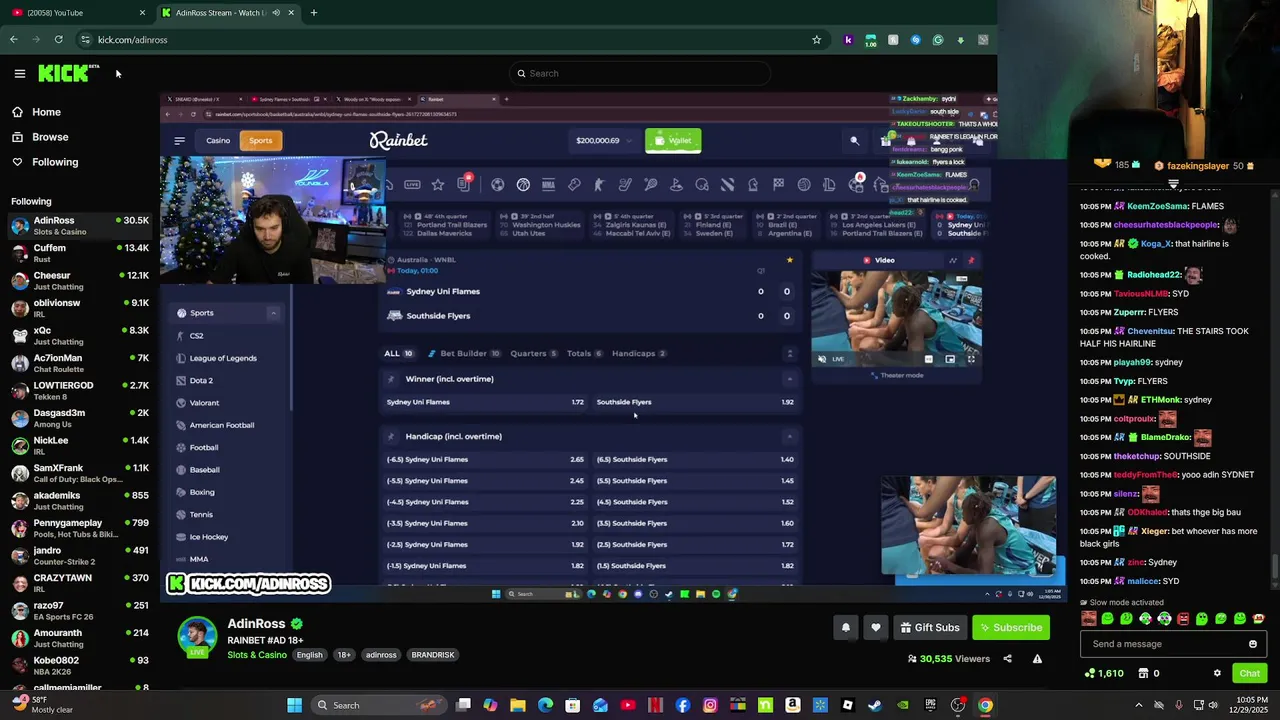Image resolution: width=1280 pixels, height=720 pixels.
Task: Open Netflix from the taskbar
Action: (656, 705)
